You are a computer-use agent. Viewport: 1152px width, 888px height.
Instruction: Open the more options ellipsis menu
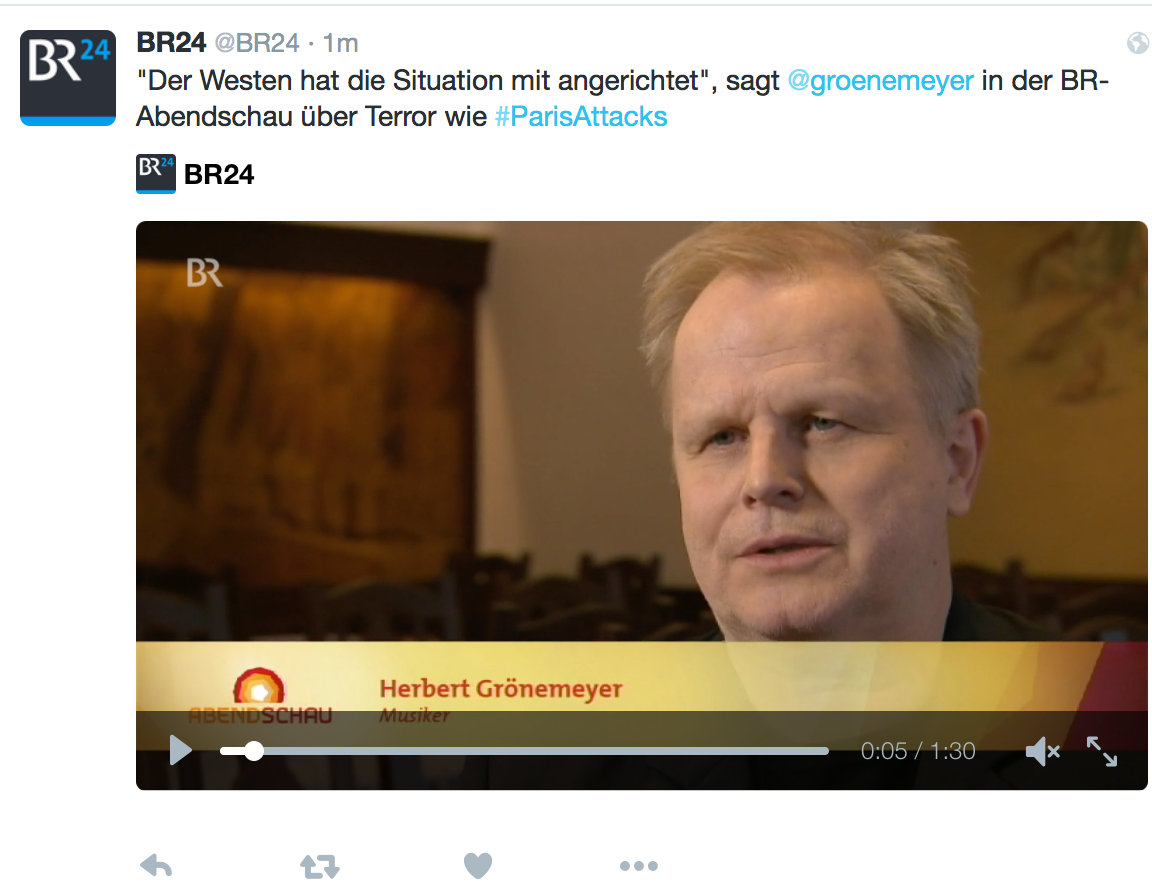(638, 867)
